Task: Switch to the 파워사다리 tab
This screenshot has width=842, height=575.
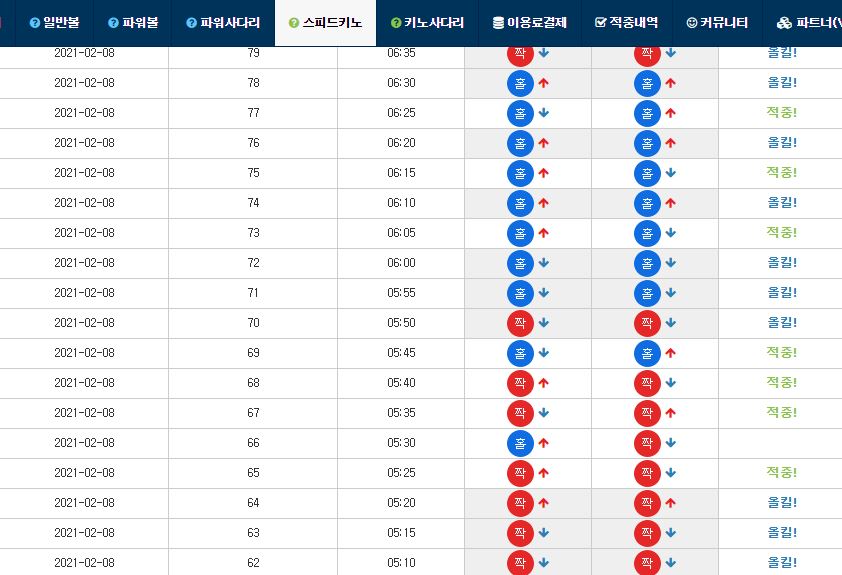Action: point(223,23)
